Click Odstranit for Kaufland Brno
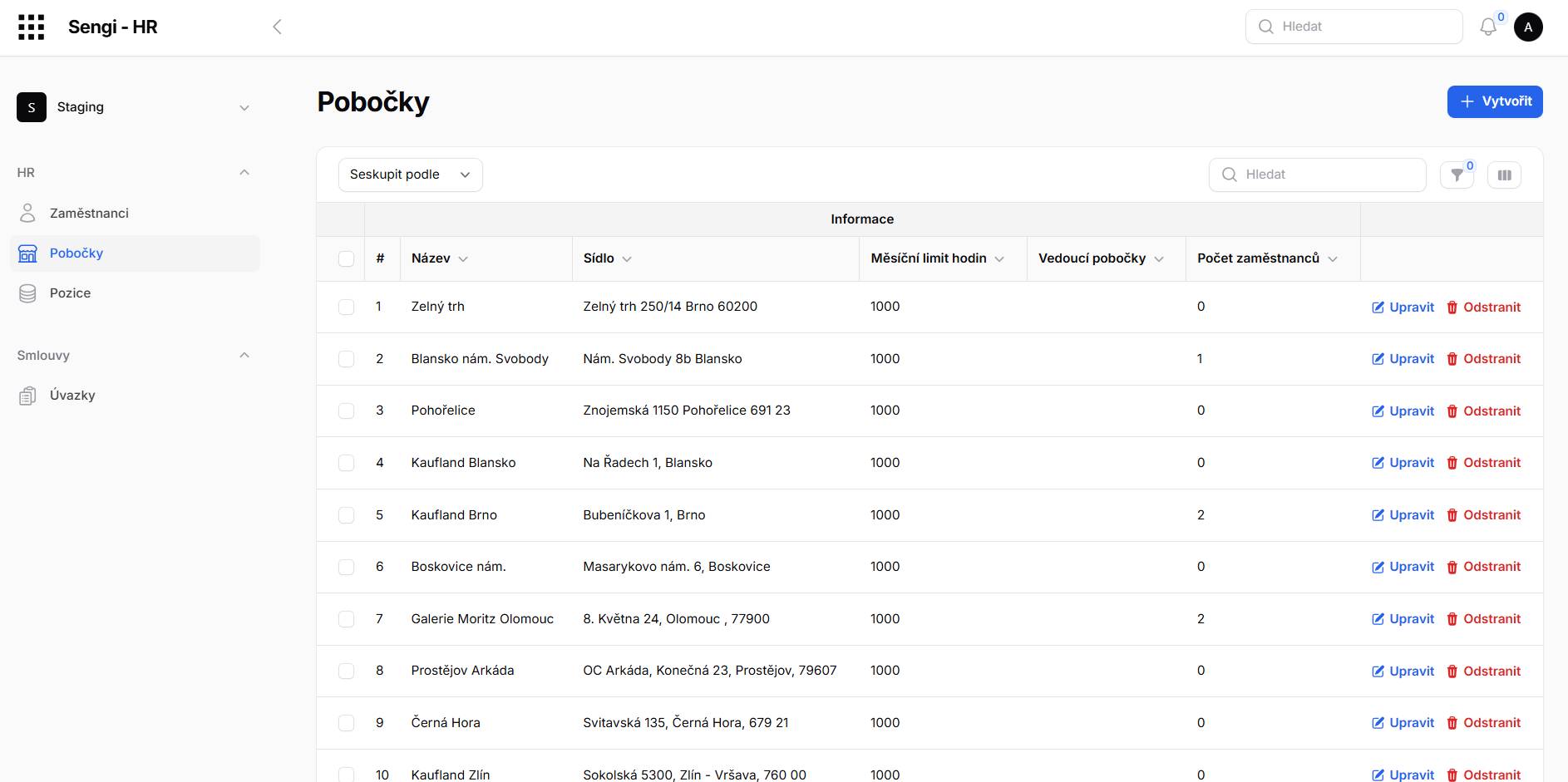Image resolution: width=1568 pixels, height=782 pixels. pyautogui.click(x=1484, y=515)
